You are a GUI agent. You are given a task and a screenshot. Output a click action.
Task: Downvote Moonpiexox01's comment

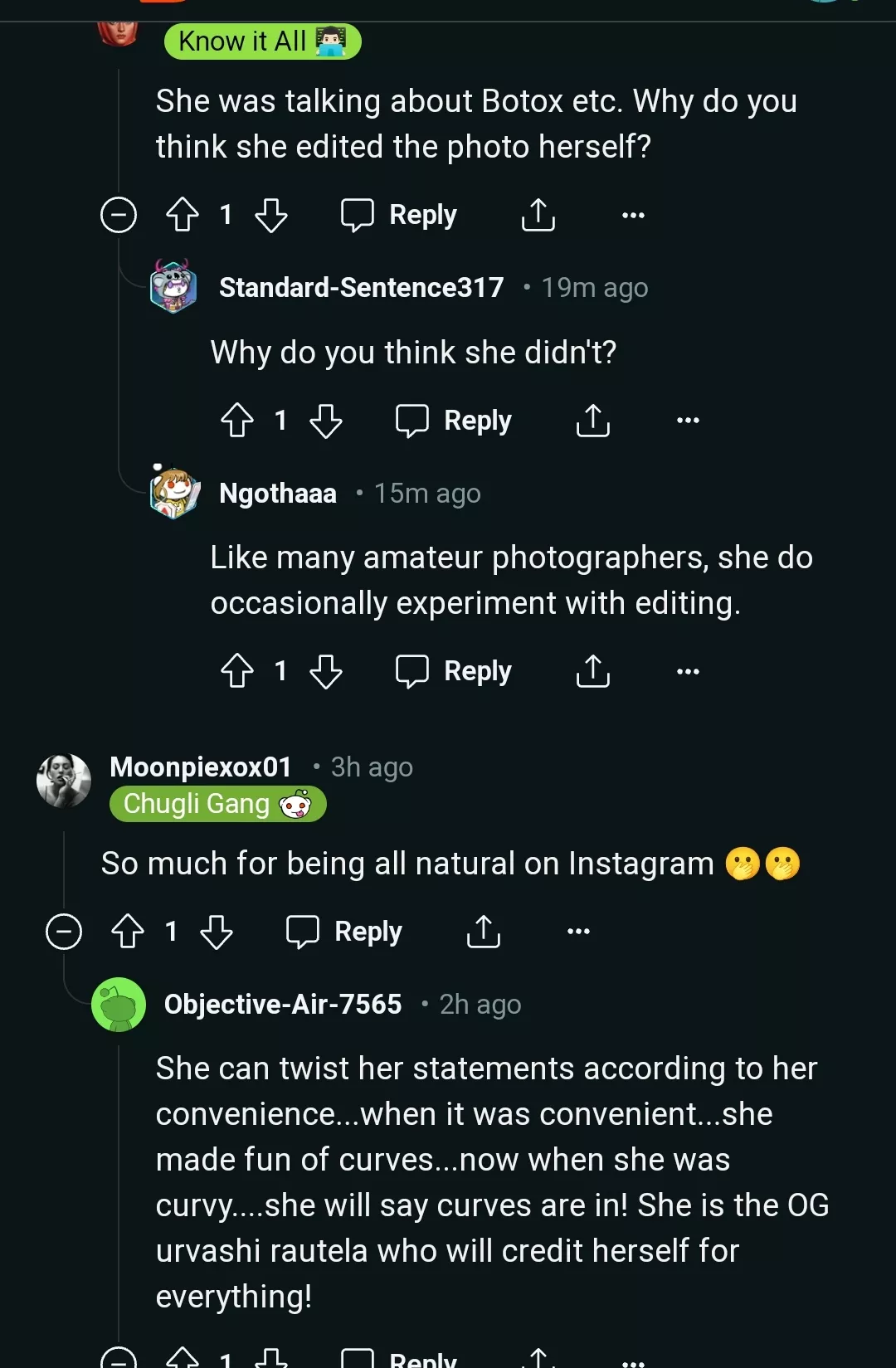(217, 931)
